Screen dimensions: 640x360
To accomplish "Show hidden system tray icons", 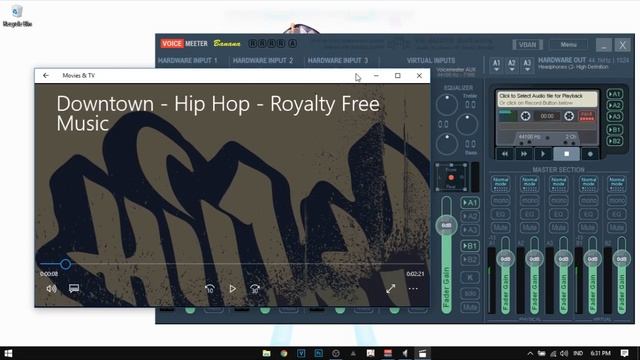I will pos(530,353).
